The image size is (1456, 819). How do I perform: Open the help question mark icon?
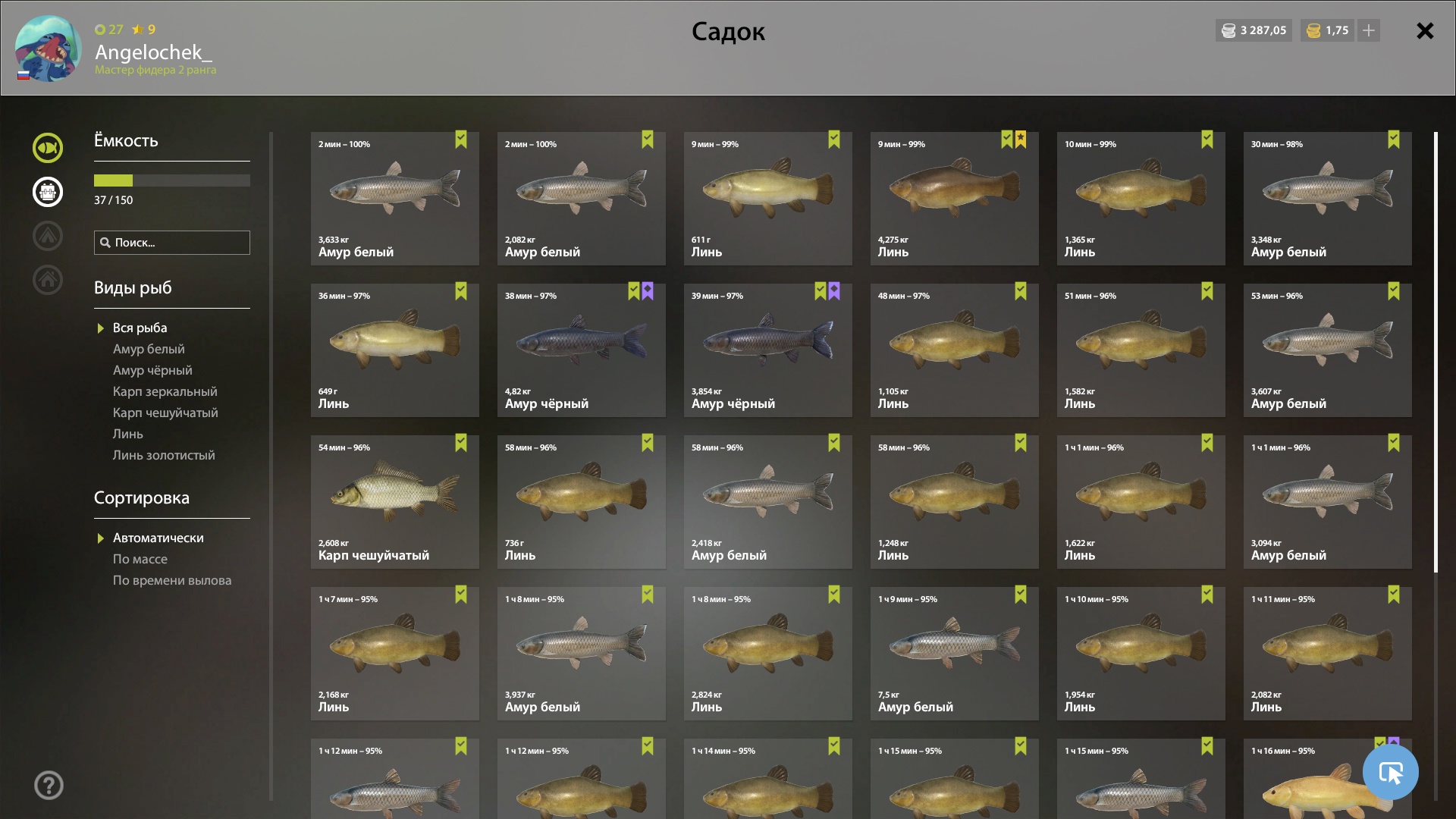click(49, 785)
